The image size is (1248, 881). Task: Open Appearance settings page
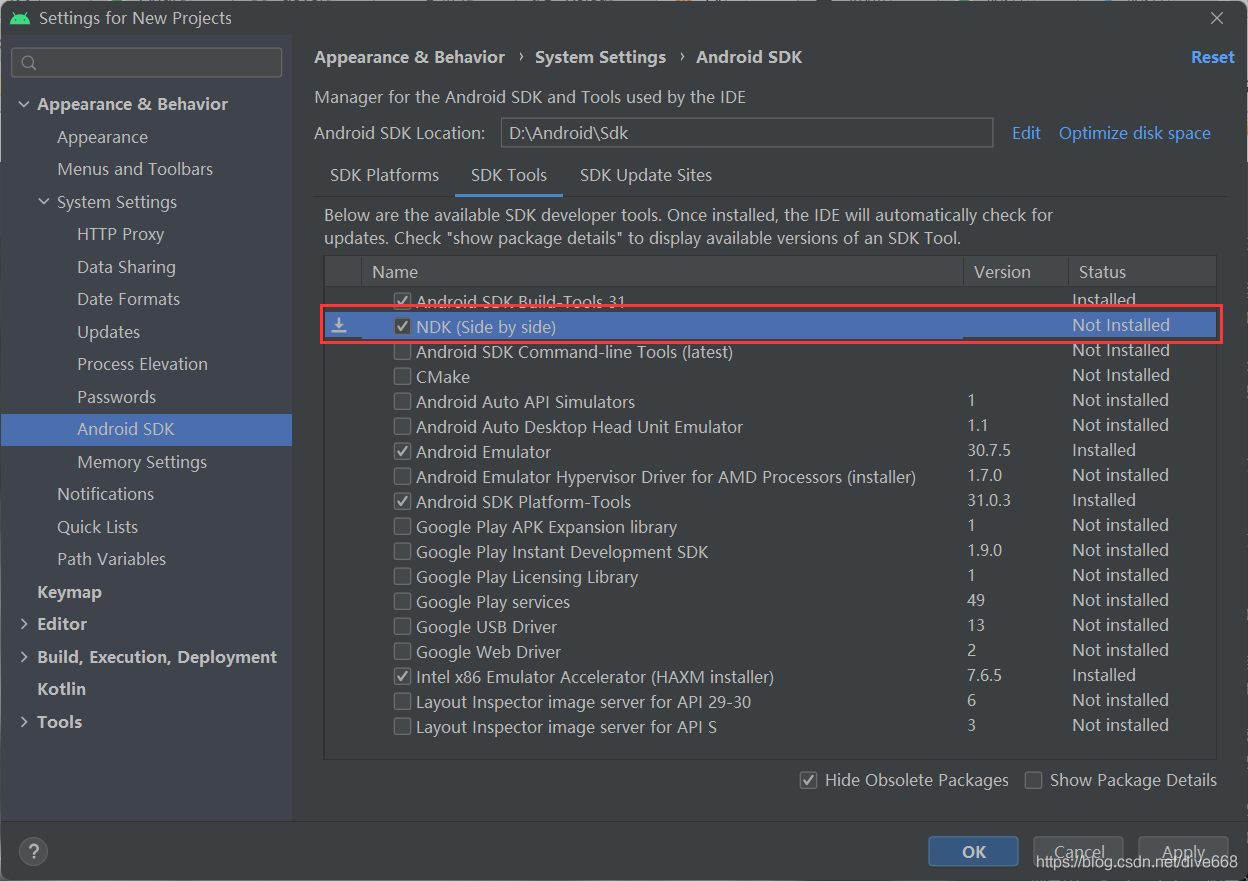(x=102, y=137)
